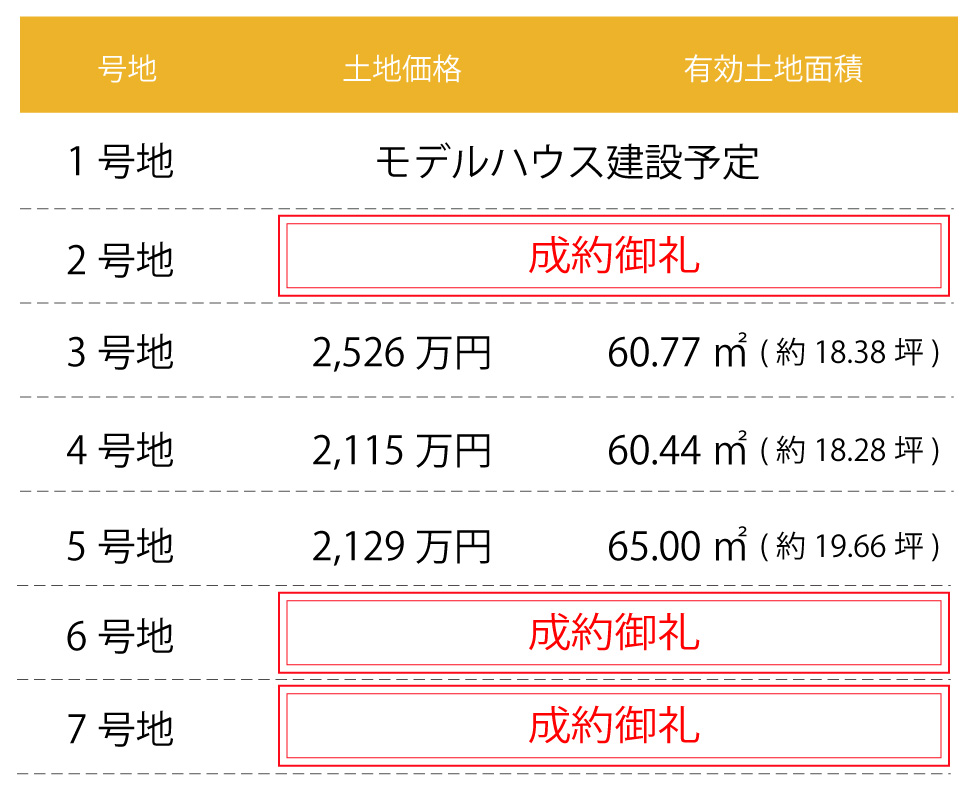The image size is (974, 786).
Task: Select the 2号地 row label
Action: click(x=120, y=259)
